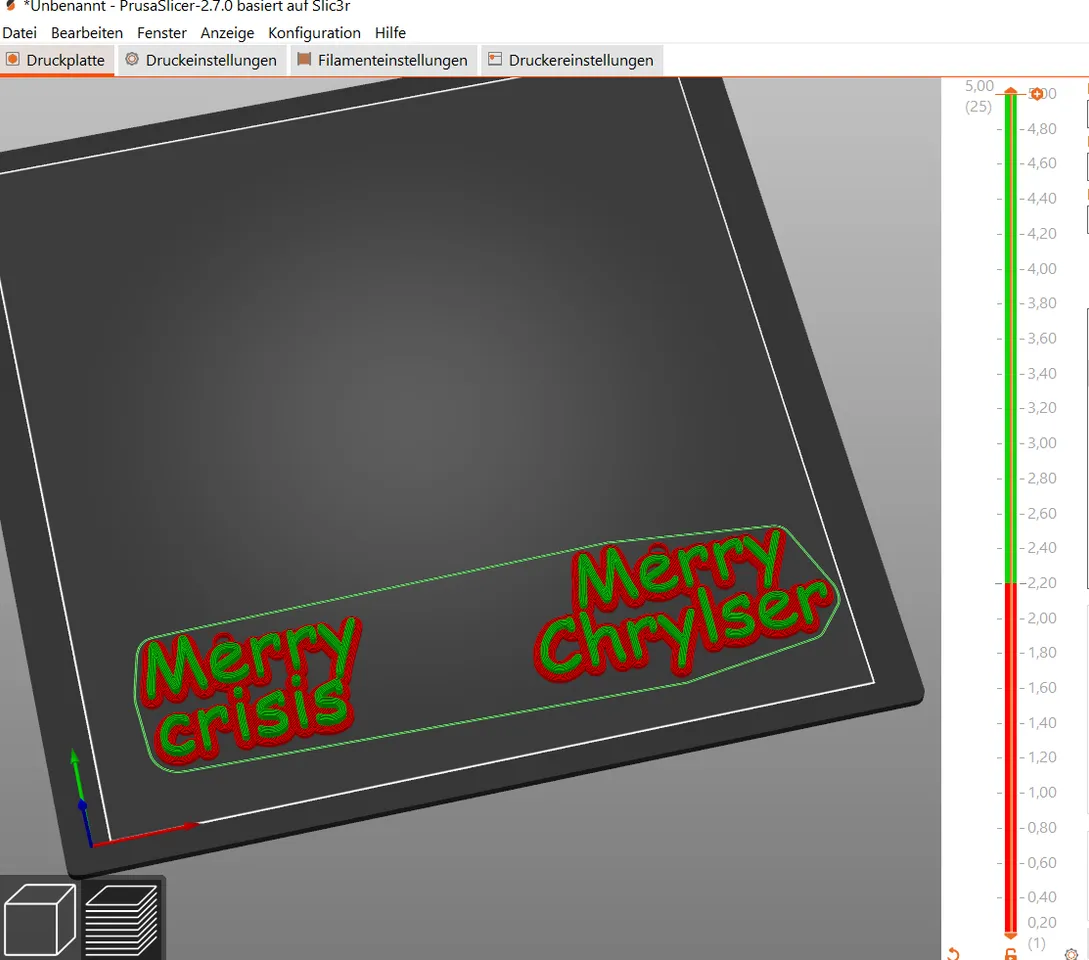Click the PrusaSlicer logo in the title bar

coord(10,6)
